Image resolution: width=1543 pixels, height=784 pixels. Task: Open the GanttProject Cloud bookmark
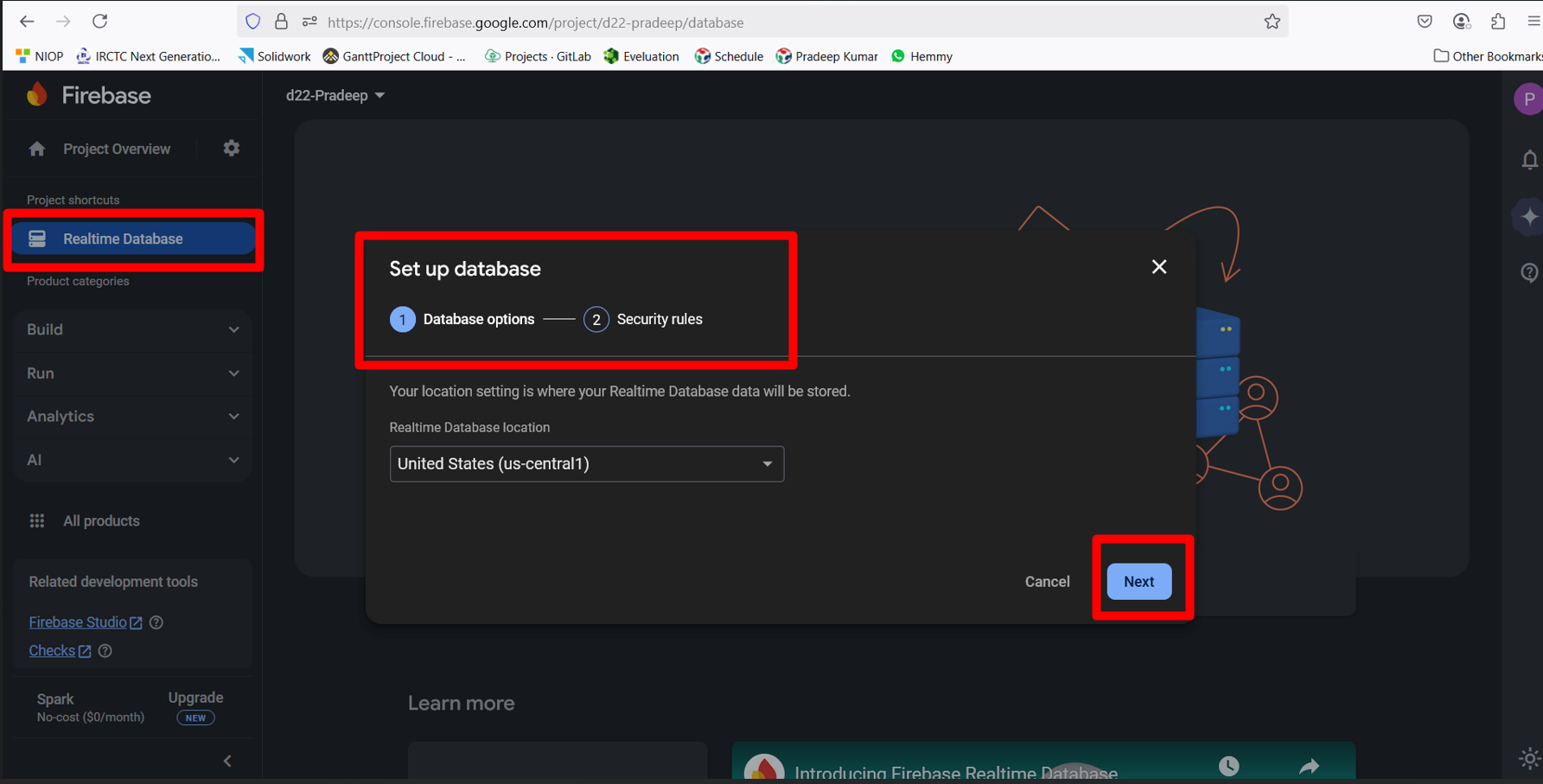click(x=394, y=56)
